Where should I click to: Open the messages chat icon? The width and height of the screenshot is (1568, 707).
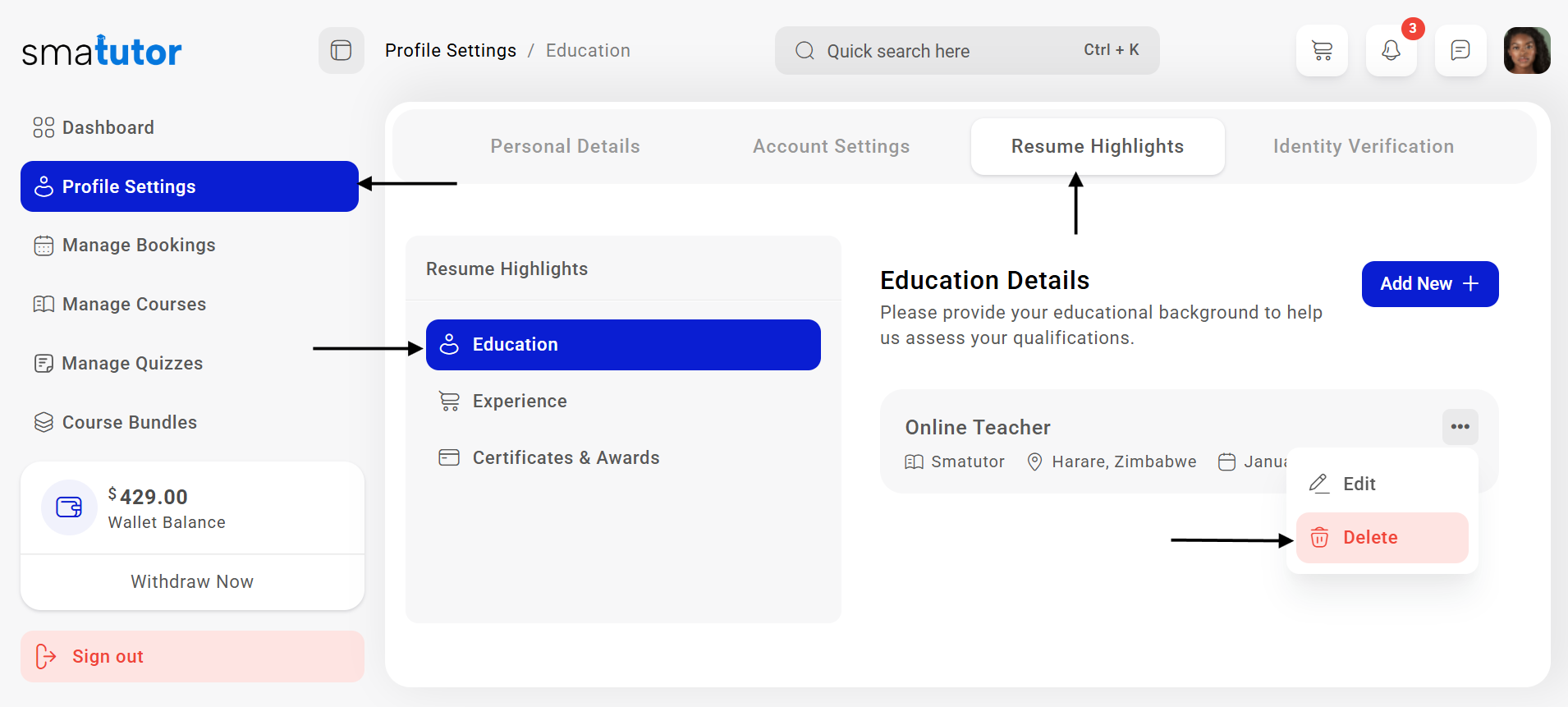pyautogui.click(x=1460, y=51)
